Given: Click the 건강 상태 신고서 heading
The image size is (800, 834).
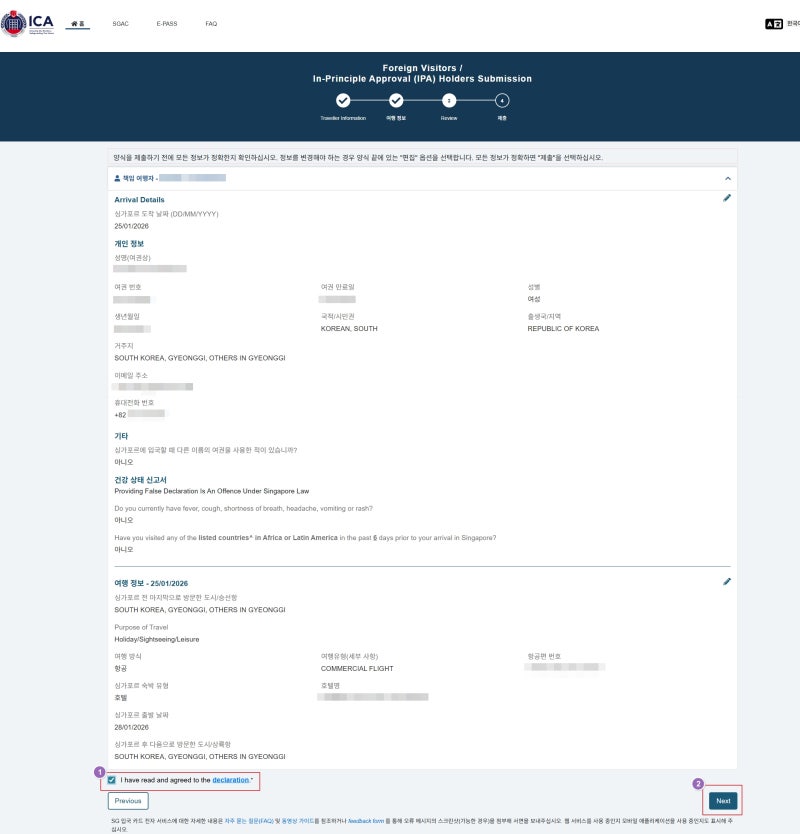Looking at the screenshot, I should [x=140, y=479].
